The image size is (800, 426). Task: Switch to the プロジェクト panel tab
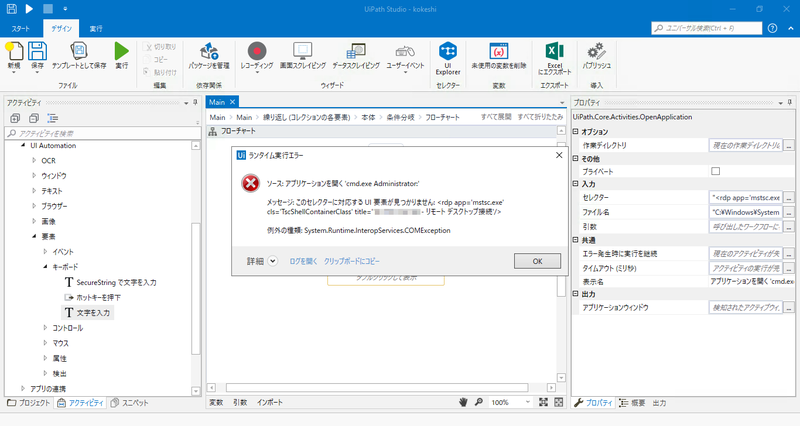29,403
